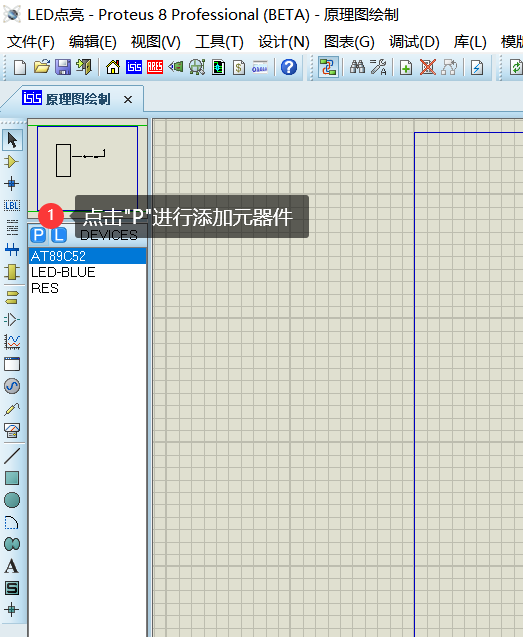Open the property assignment tool icon

click(x=378, y=67)
